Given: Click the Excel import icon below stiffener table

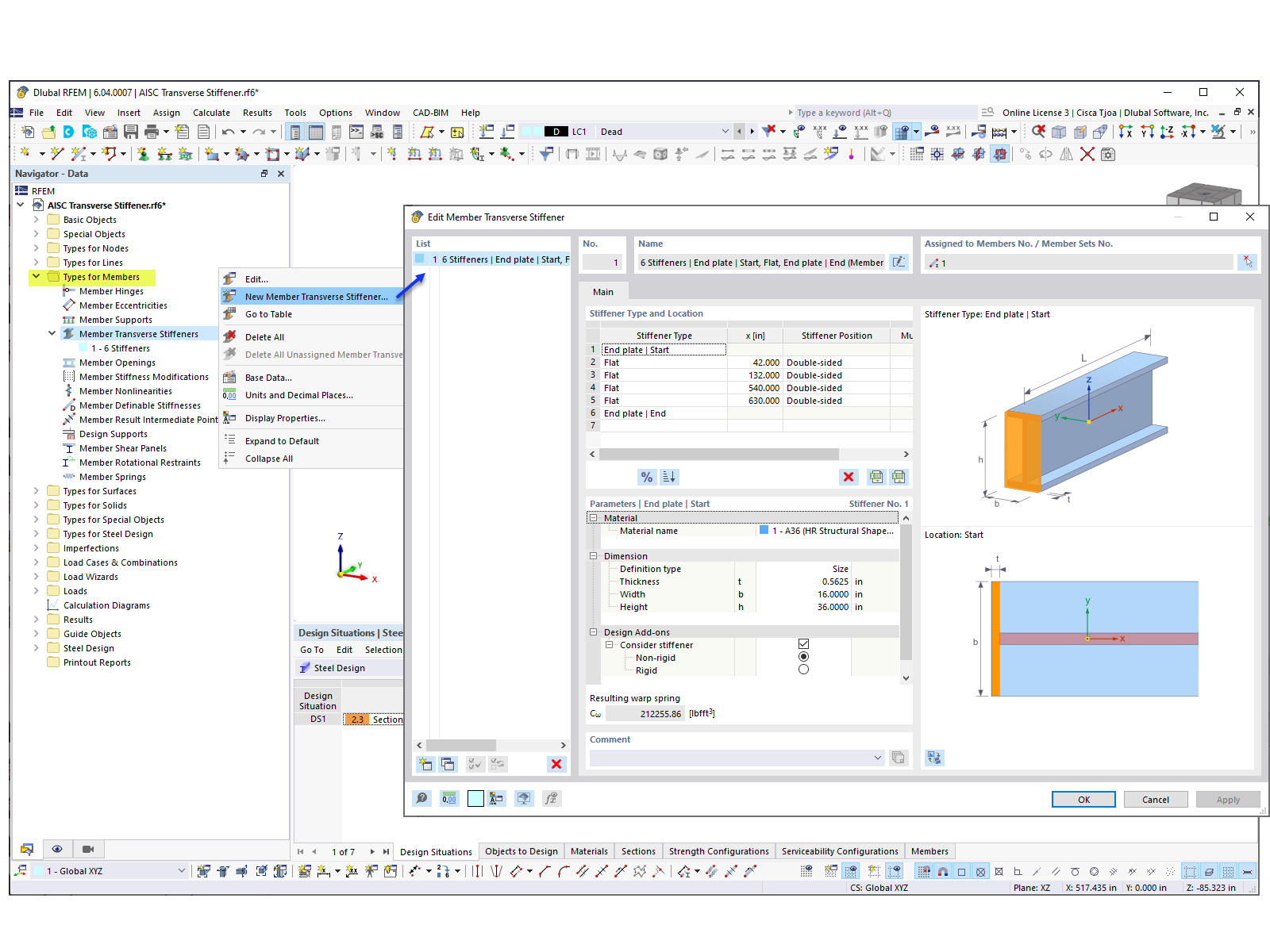Looking at the screenshot, I should (x=899, y=477).
